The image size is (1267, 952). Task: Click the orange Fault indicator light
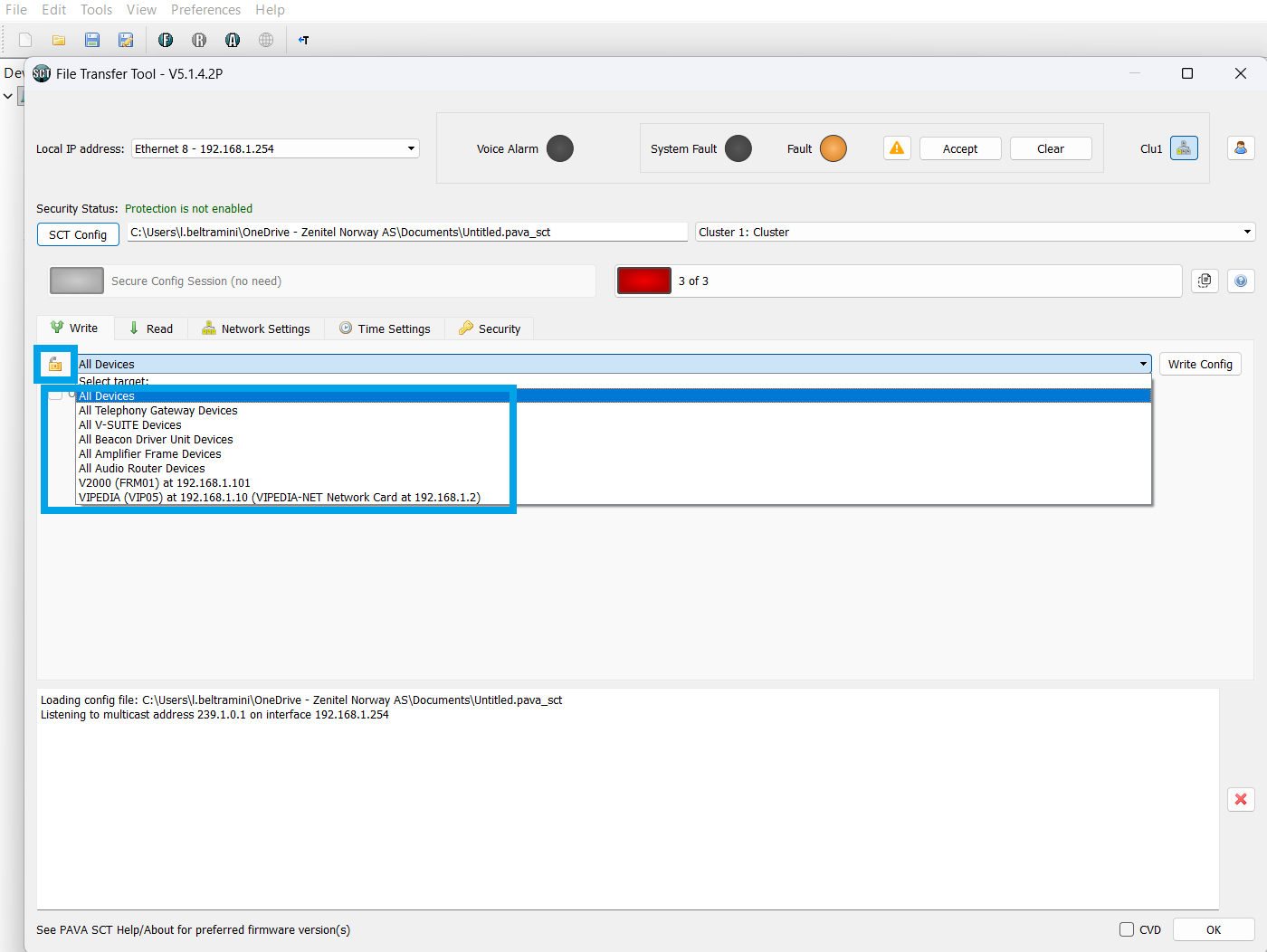pyautogui.click(x=834, y=148)
